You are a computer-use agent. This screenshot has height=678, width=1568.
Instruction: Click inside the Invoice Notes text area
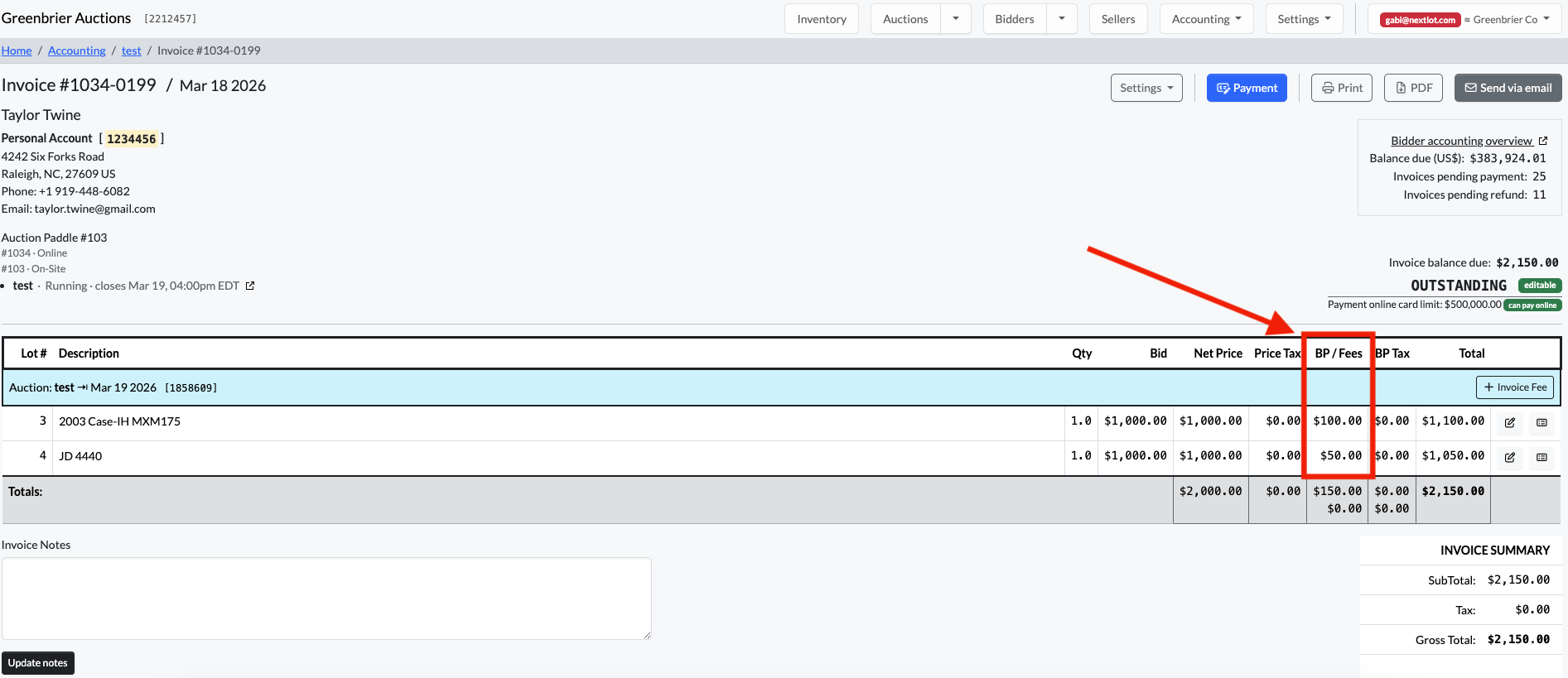point(326,599)
